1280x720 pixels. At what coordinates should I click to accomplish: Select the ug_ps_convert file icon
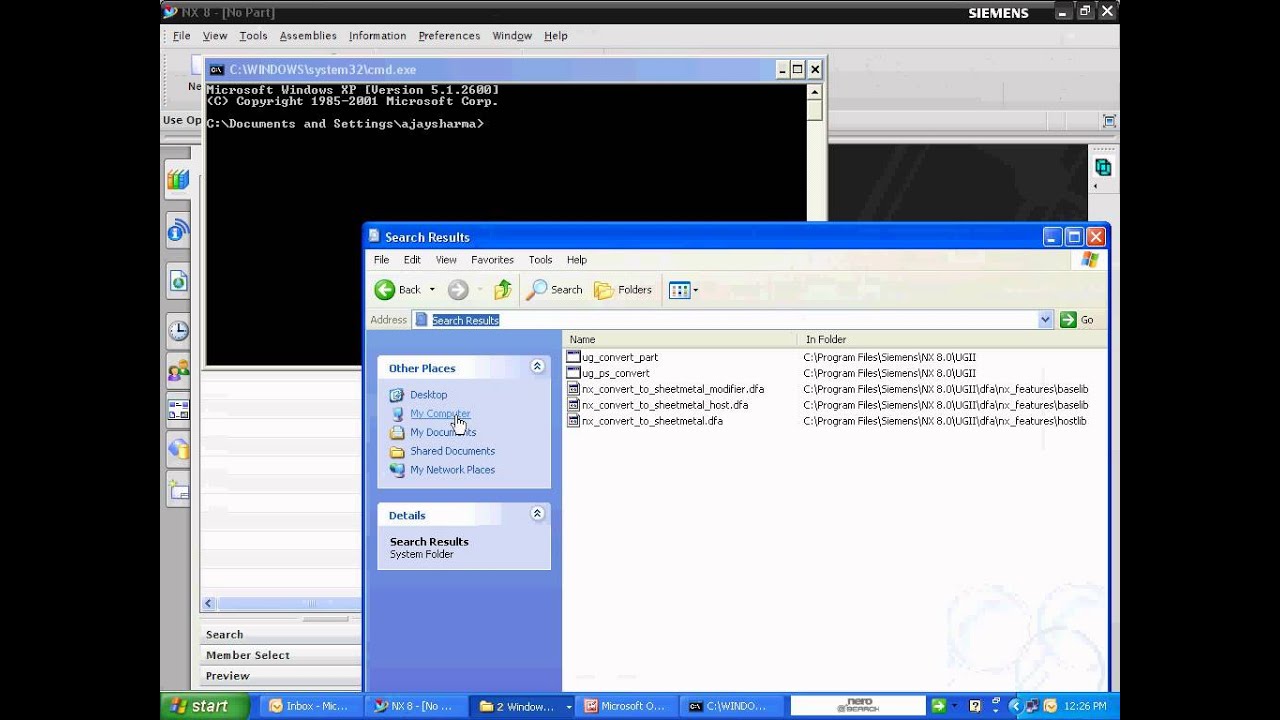(573, 373)
